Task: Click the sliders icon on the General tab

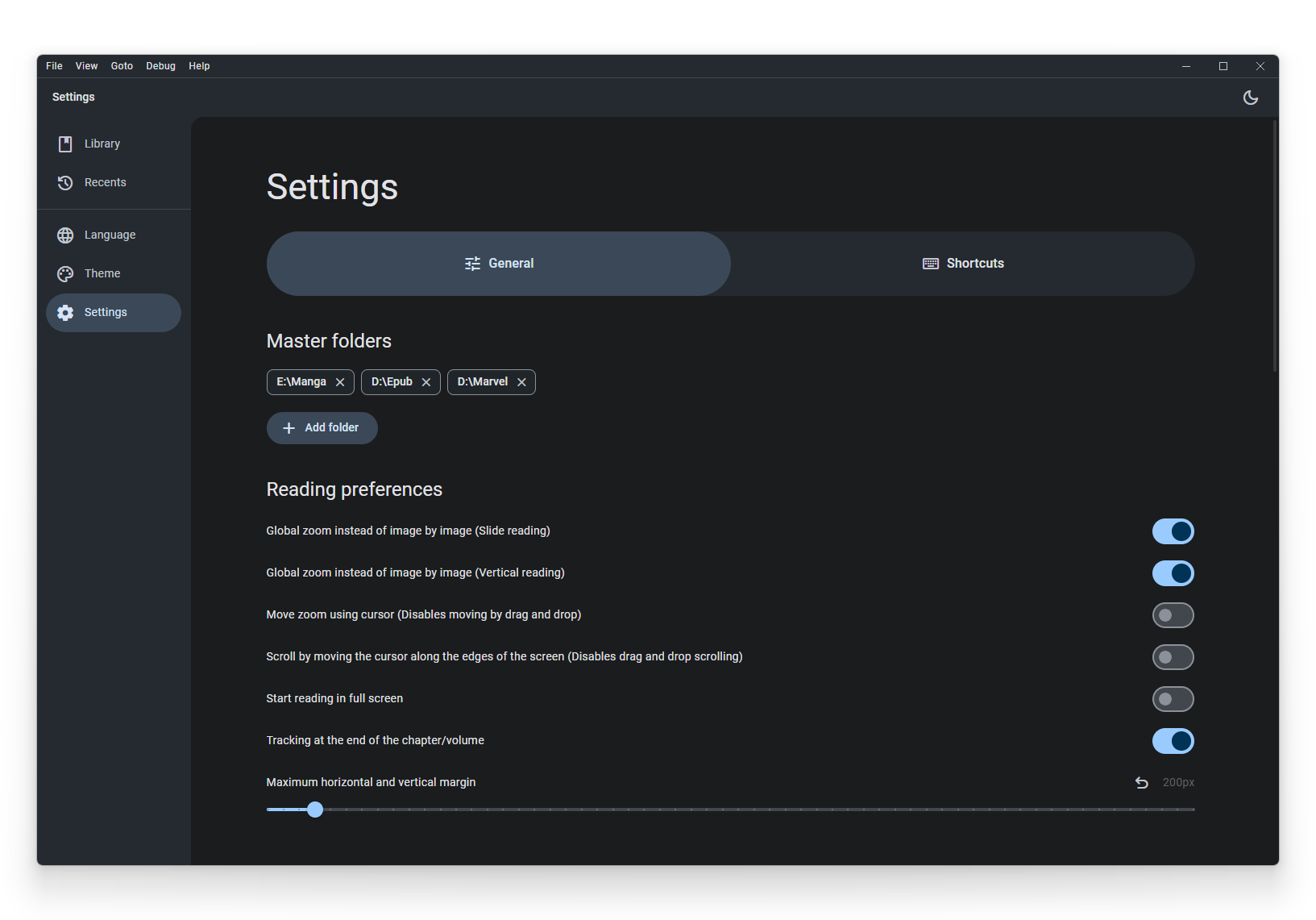Action: click(x=471, y=263)
